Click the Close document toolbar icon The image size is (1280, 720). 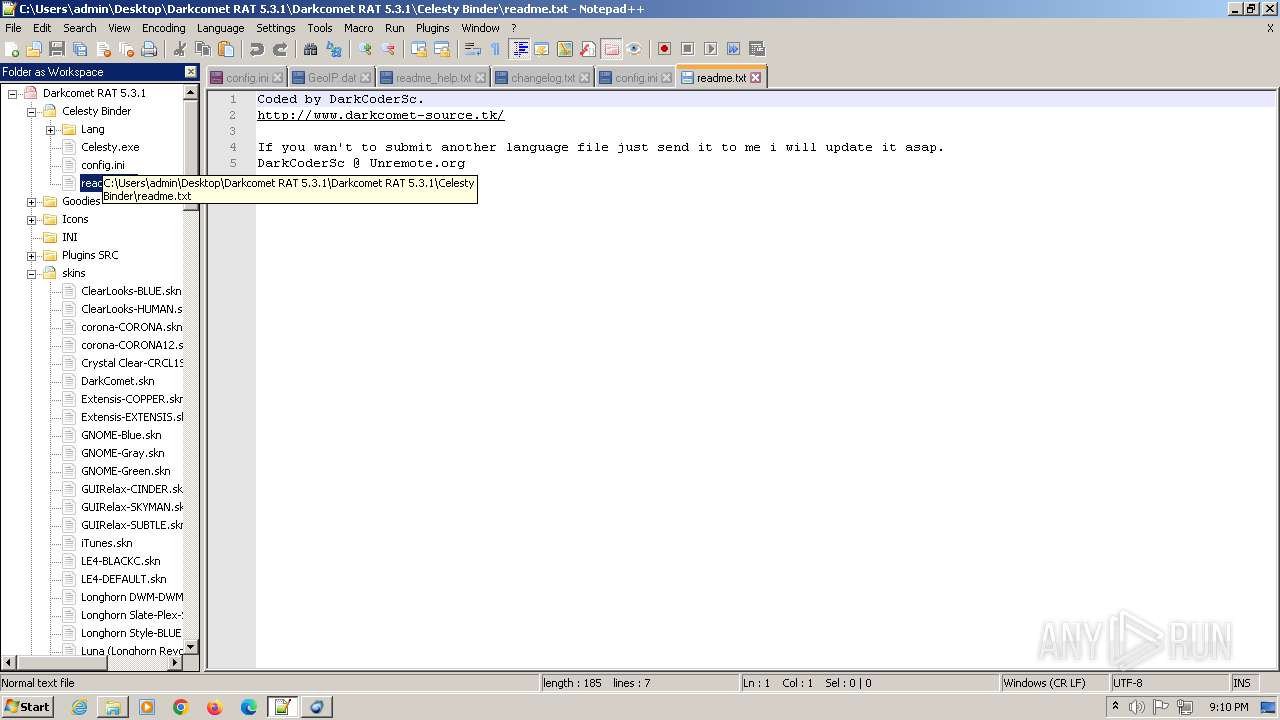click(x=103, y=49)
